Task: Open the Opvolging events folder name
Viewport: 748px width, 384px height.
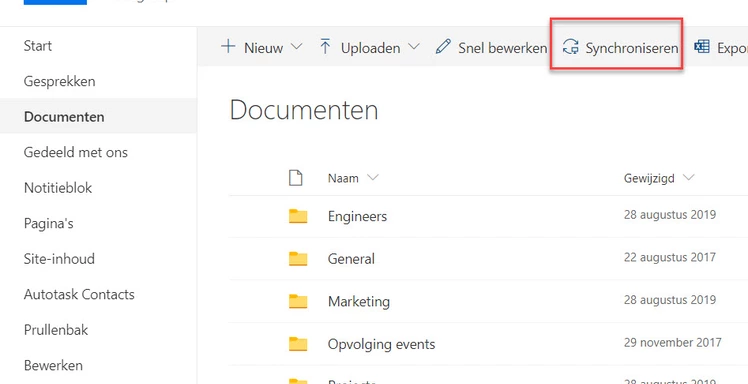Action: pos(381,344)
